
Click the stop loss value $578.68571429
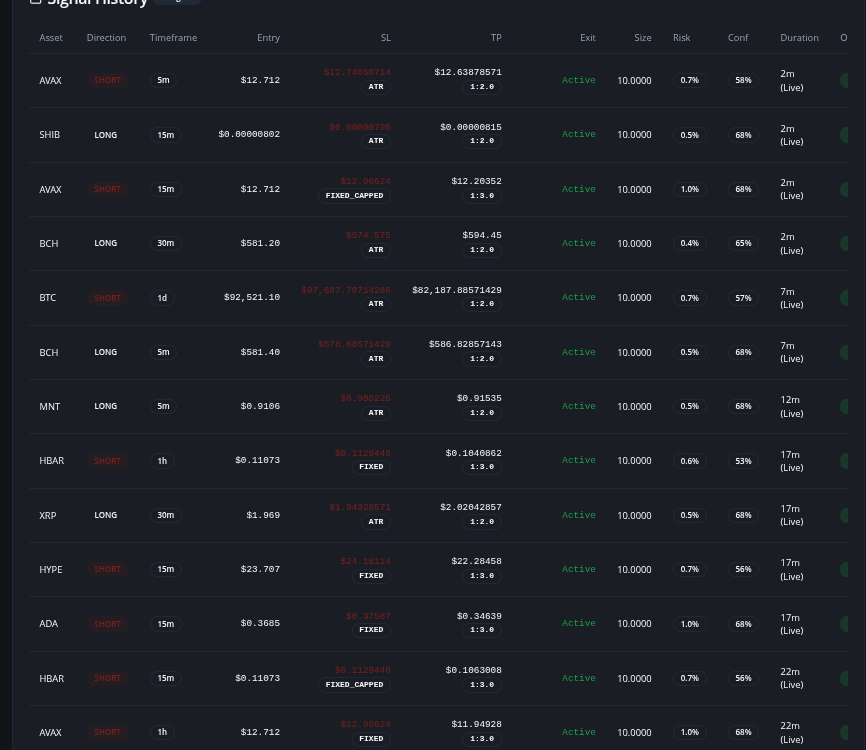click(354, 344)
